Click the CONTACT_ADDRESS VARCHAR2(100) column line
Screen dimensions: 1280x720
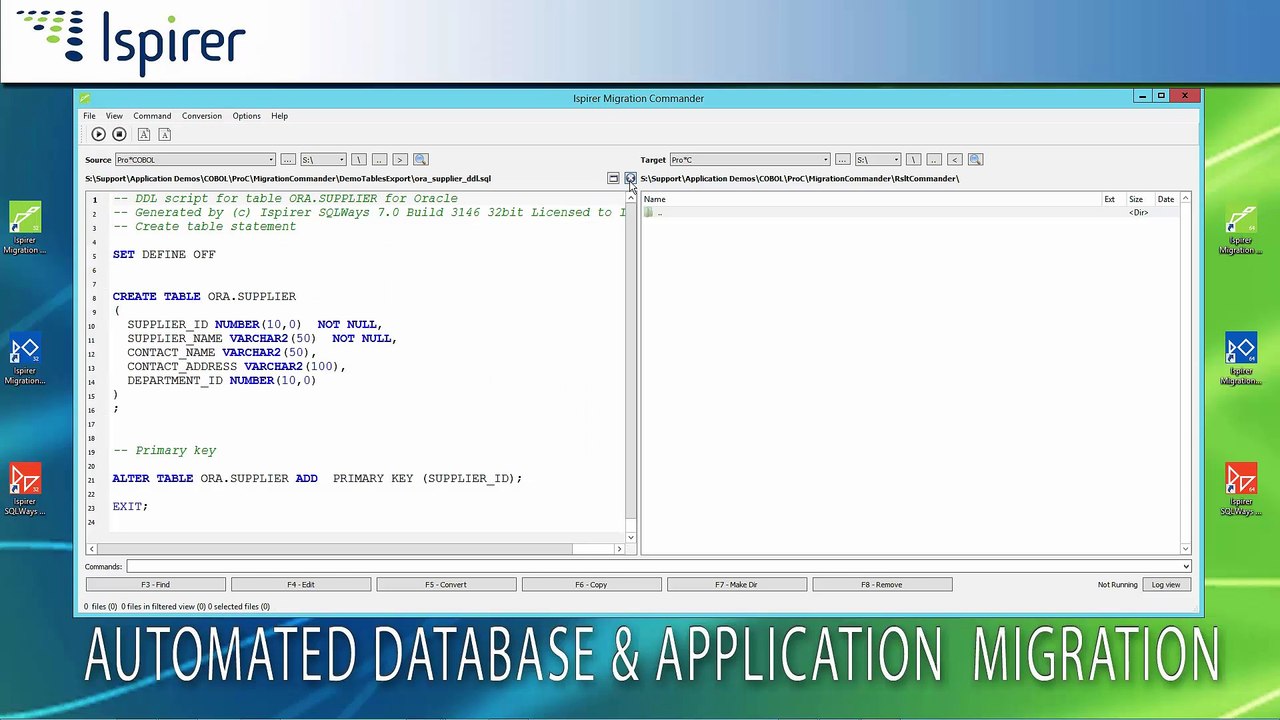[236, 366]
